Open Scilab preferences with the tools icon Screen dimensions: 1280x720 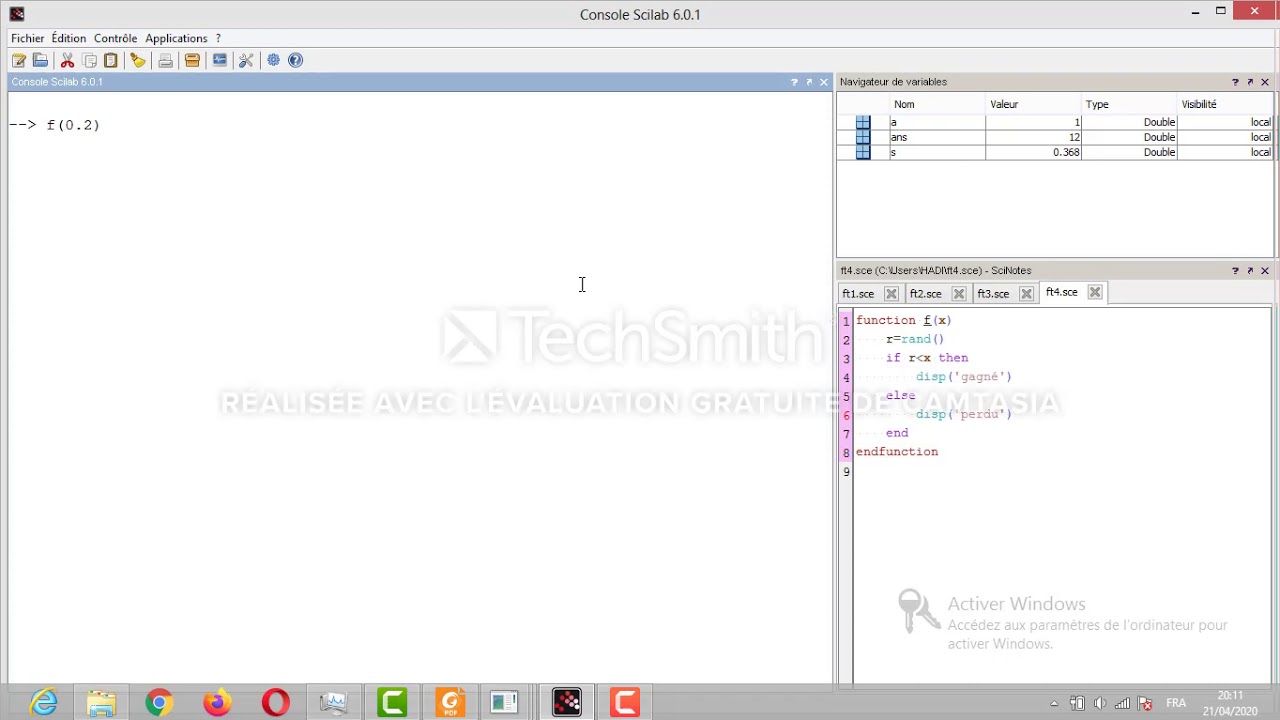(246, 60)
